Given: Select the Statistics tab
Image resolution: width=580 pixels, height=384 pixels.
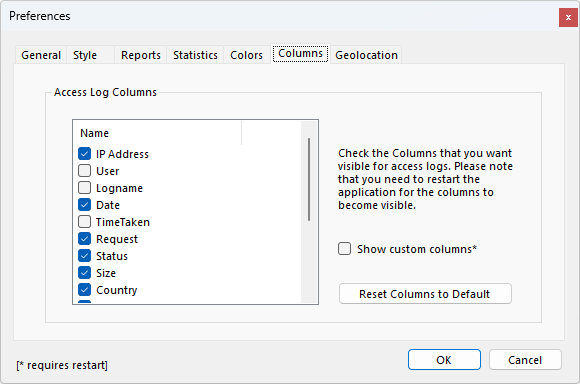Looking at the screenshot, I should [195, 55].
